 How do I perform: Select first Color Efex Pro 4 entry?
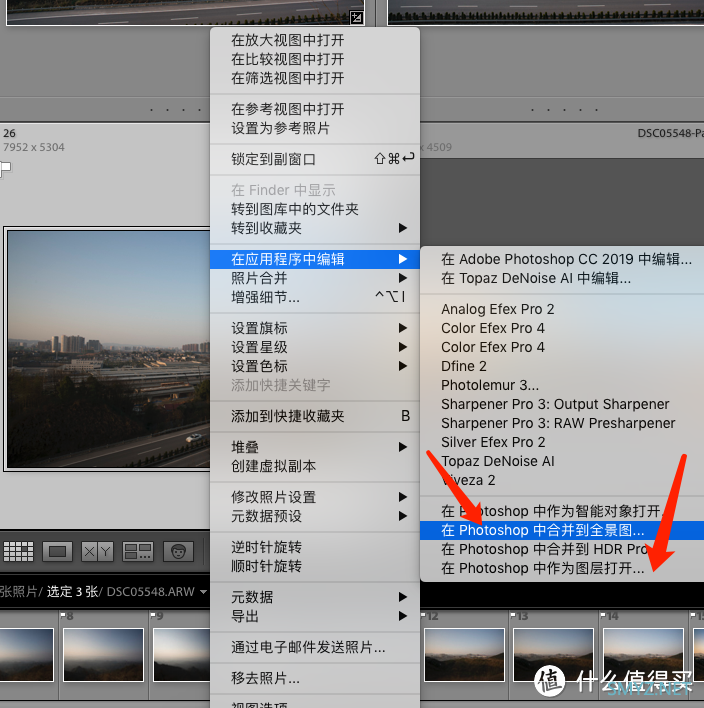click(562, 328)
